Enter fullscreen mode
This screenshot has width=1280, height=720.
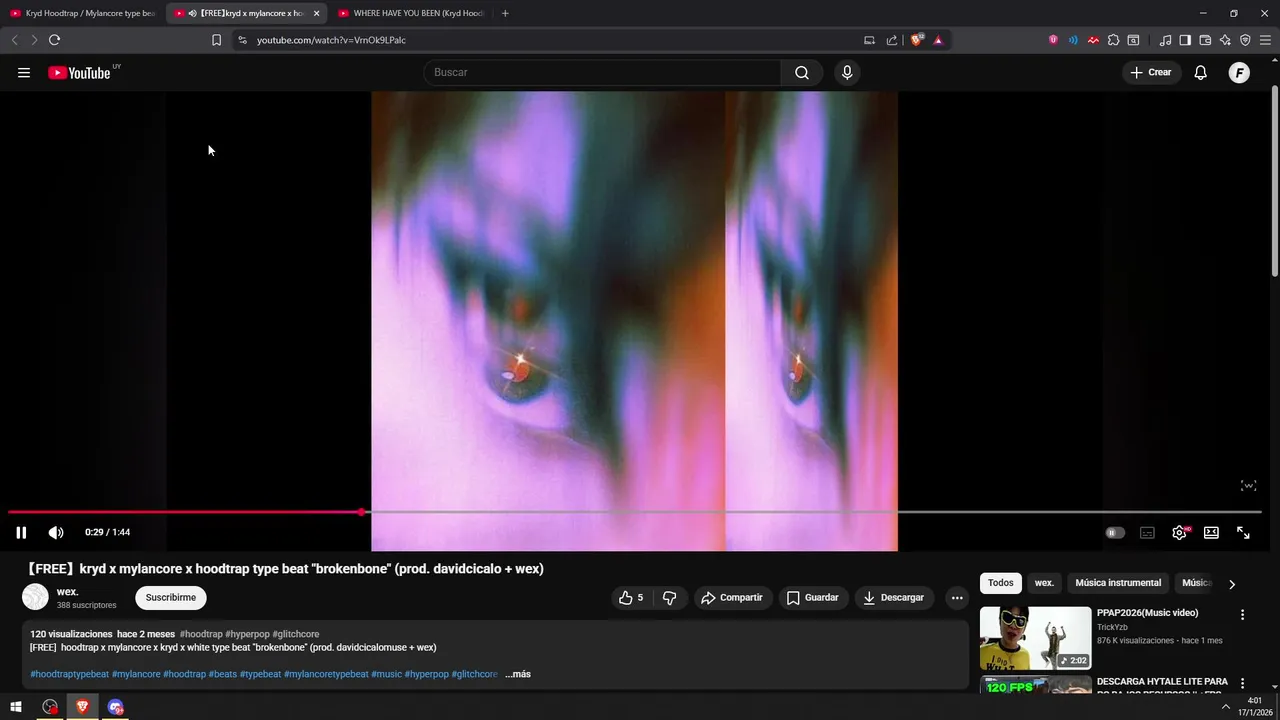point(1243,533)
